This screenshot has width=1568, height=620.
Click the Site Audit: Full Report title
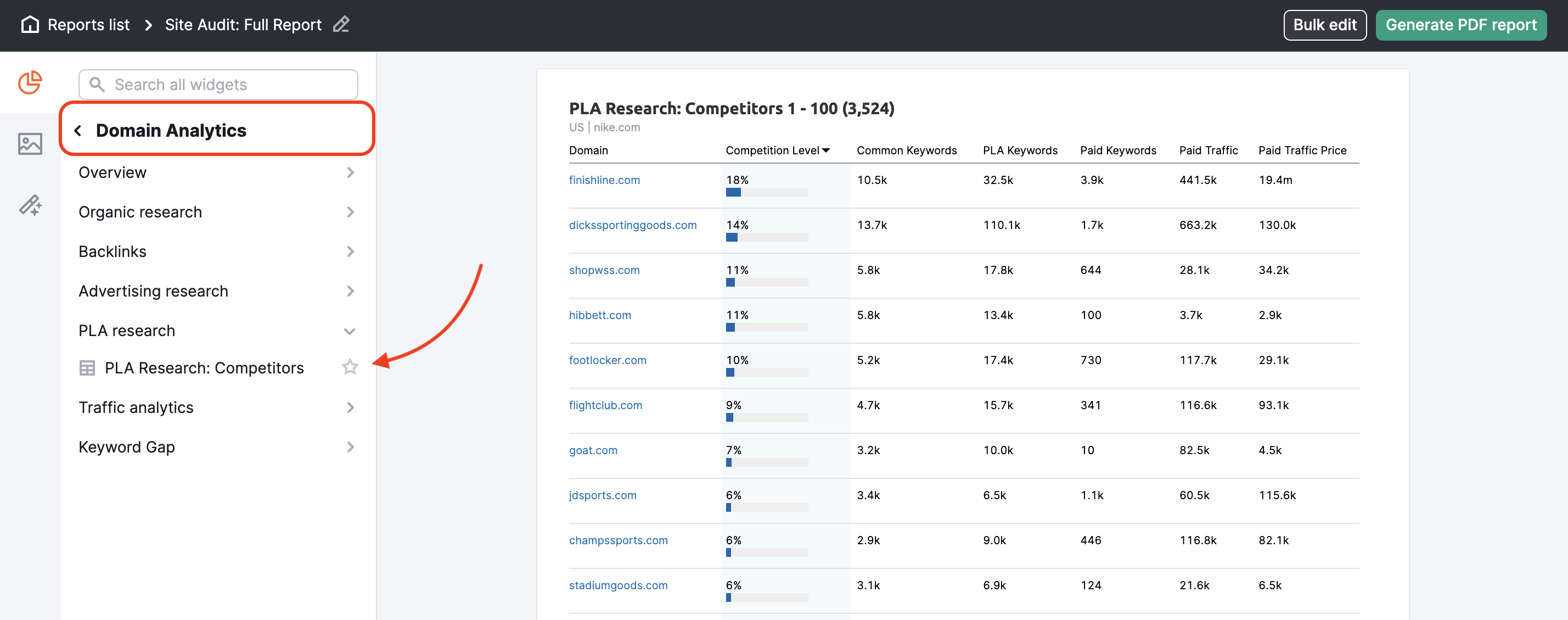coord(243,25)
